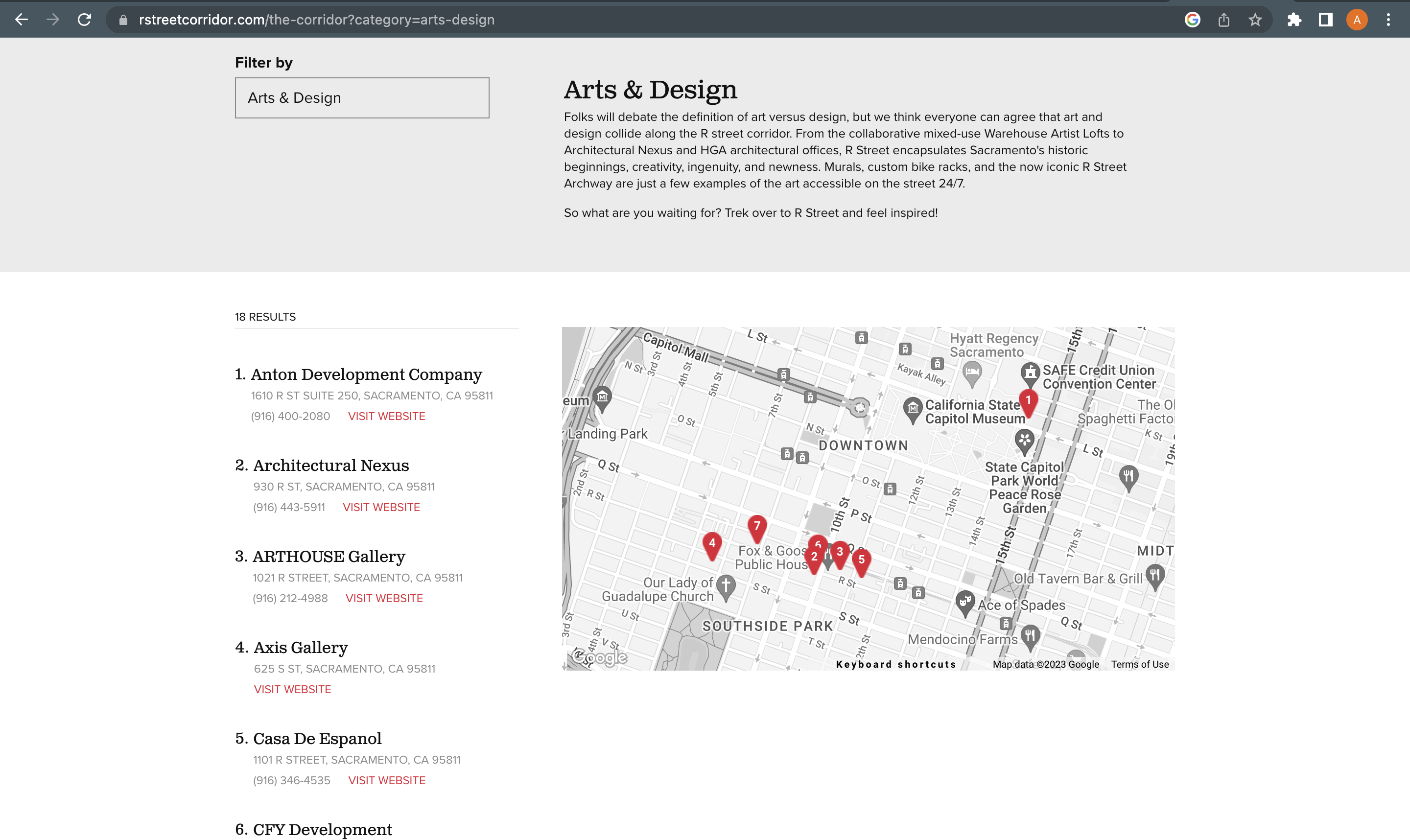Click the Google logo on the map
This screenshot has width=1410, height=840.
(599, 657)
